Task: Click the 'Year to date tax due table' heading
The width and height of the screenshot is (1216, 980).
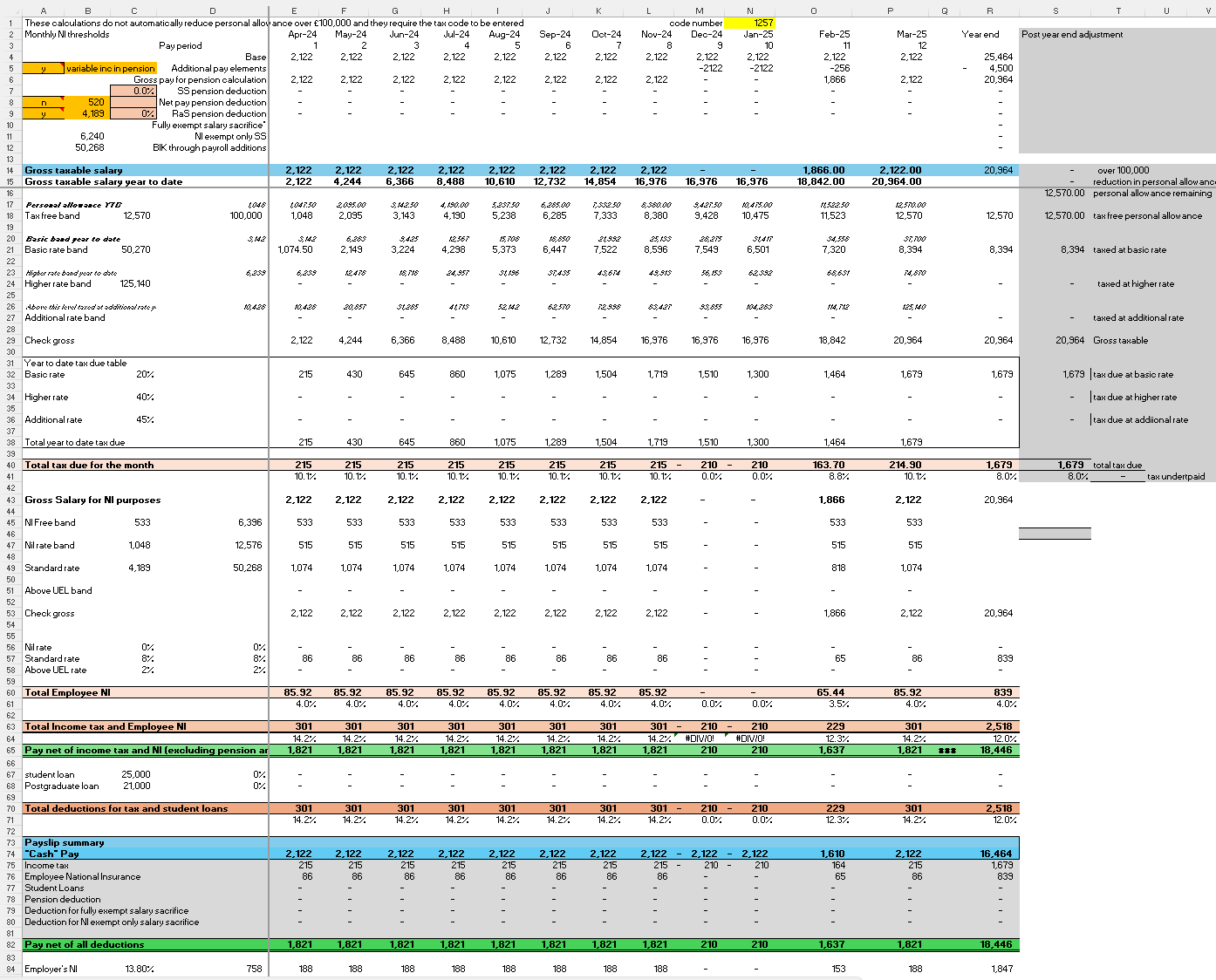Action: click(x=76, y=363)
